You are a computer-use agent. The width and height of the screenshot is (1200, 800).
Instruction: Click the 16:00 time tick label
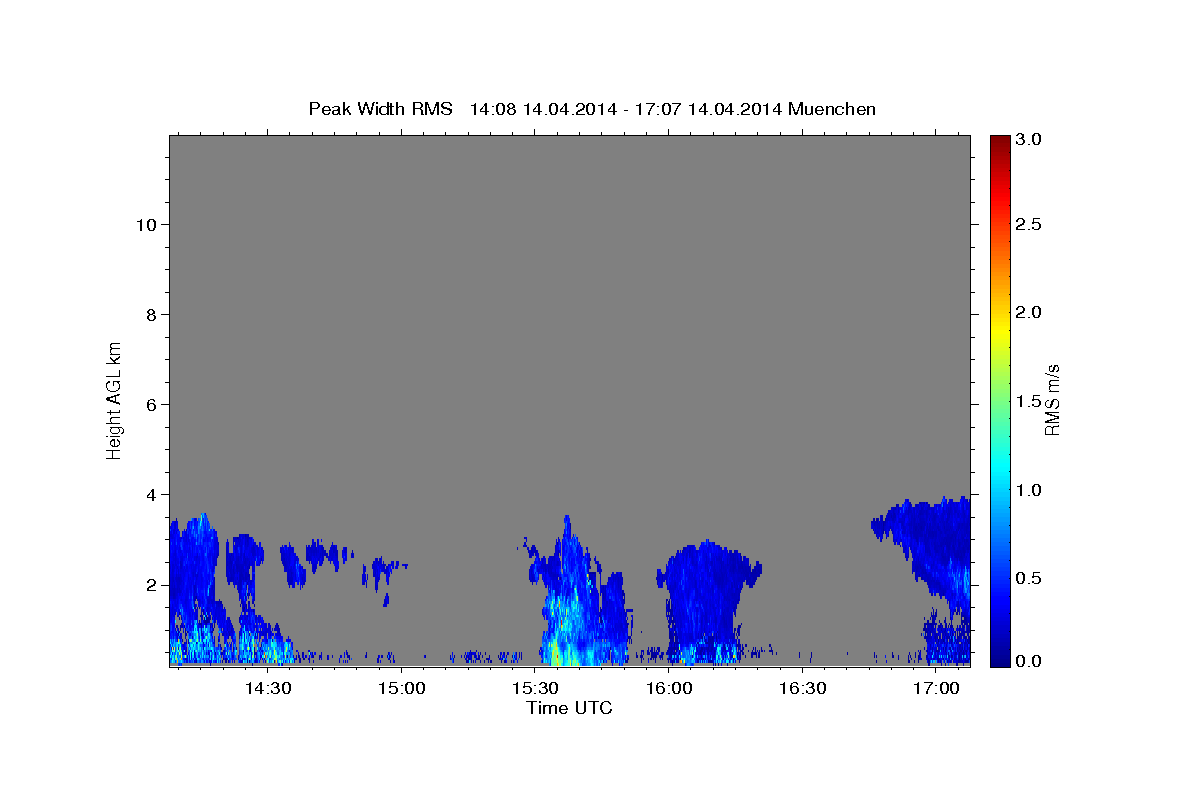click(x=669, y=689)
